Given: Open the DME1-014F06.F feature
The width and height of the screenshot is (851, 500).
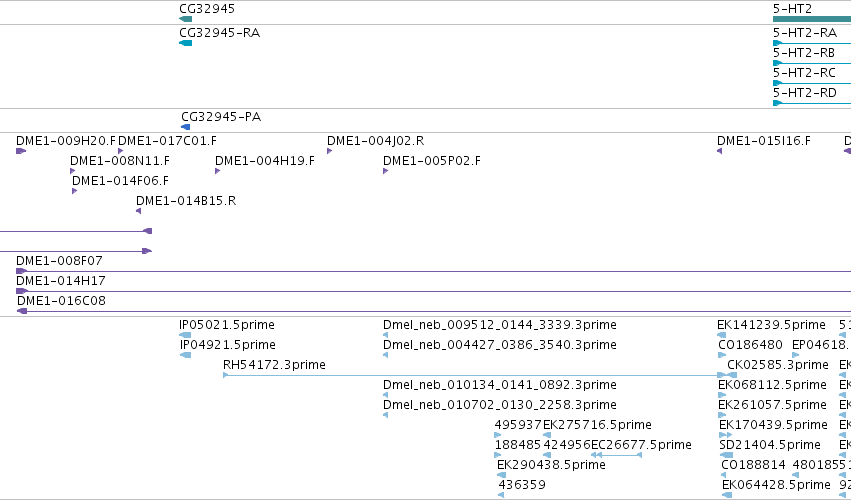Looking at the screenshot, I should (120, 180).
